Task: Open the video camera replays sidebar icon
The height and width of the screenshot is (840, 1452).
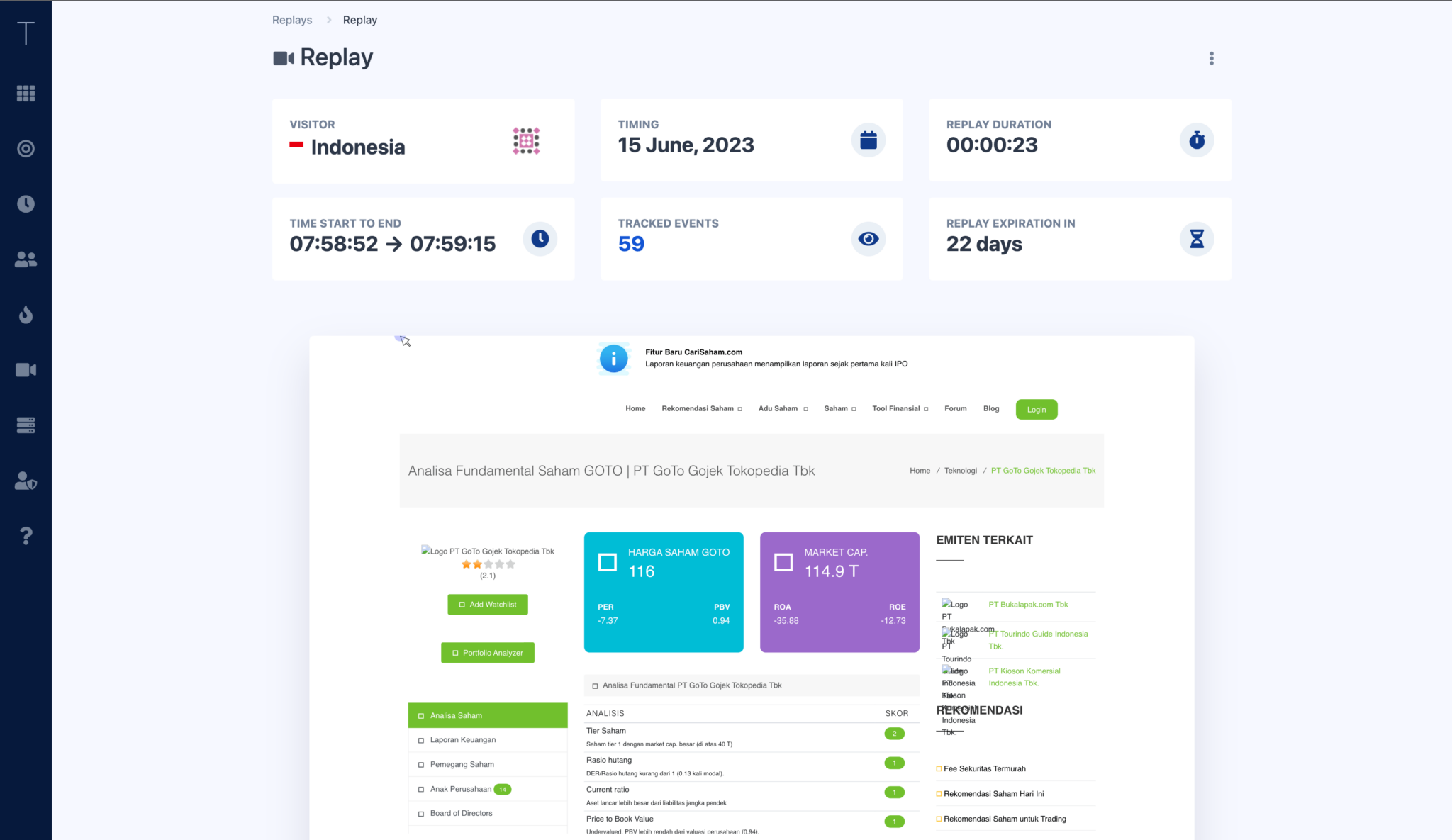Action: coord(26,370)
